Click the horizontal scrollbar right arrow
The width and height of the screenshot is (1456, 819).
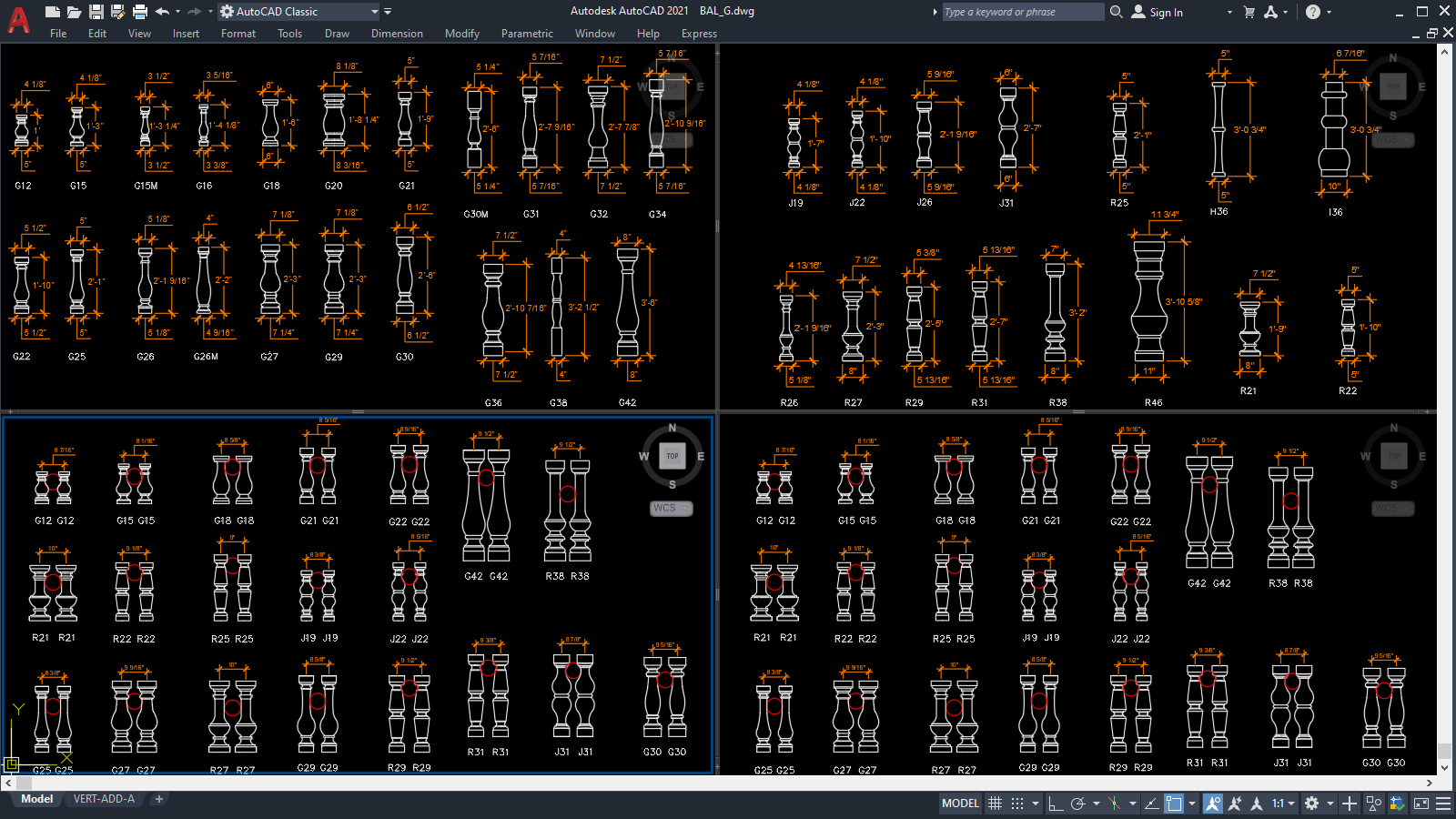click(x=1430, y=783)
